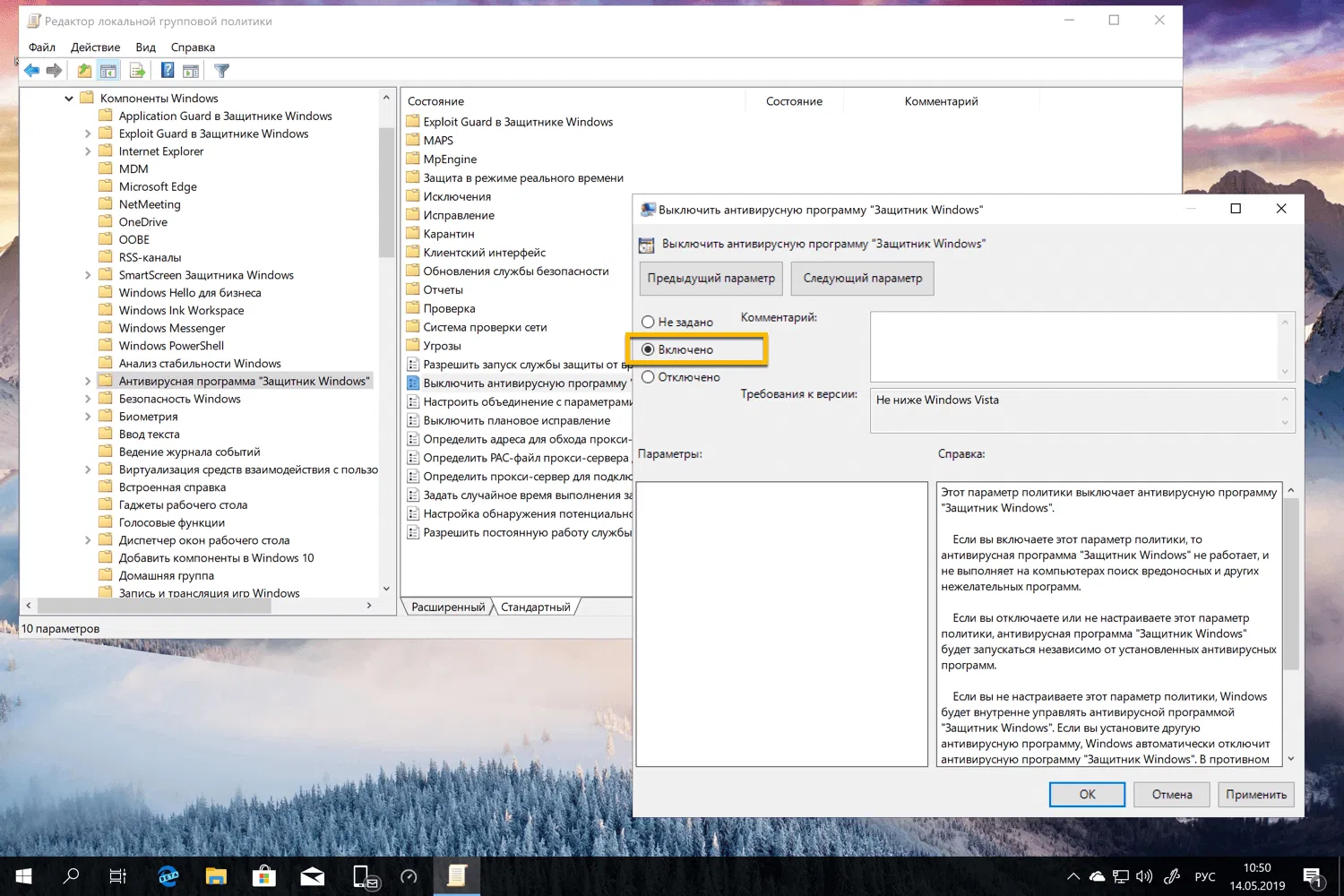Click the Back navigation arrow in the toolbar

[x=31, y=70]
